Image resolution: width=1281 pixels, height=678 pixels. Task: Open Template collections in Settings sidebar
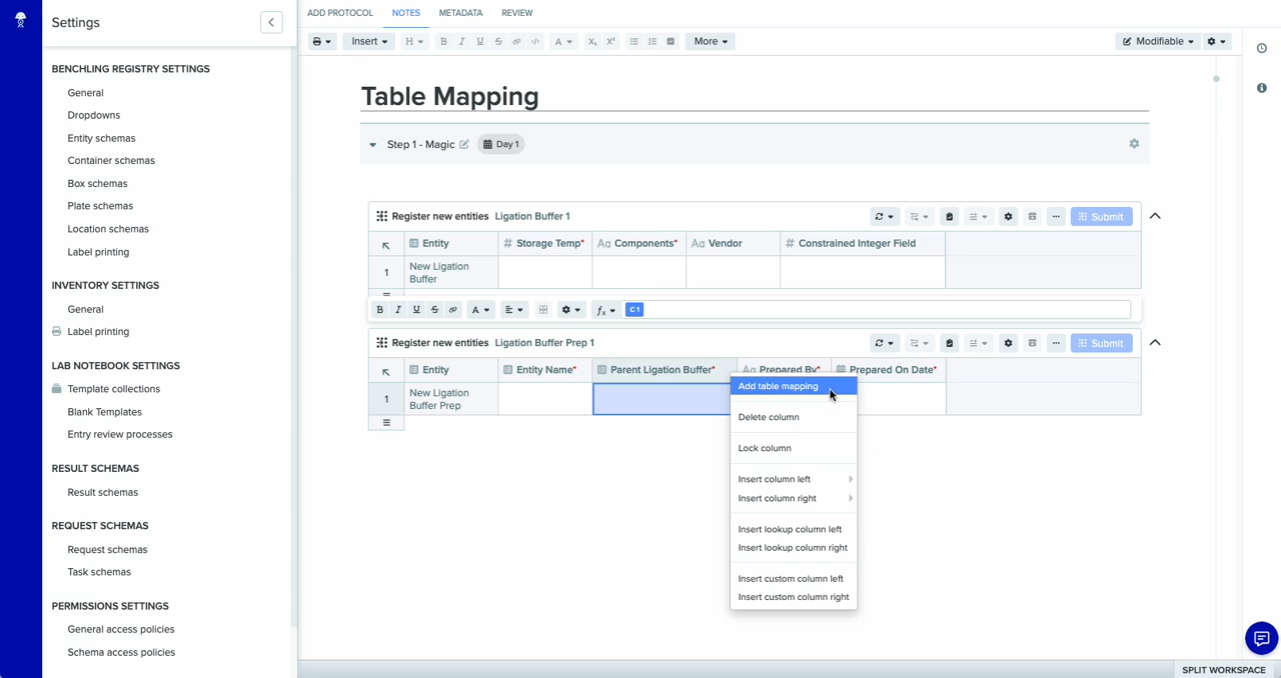(113, 389)
